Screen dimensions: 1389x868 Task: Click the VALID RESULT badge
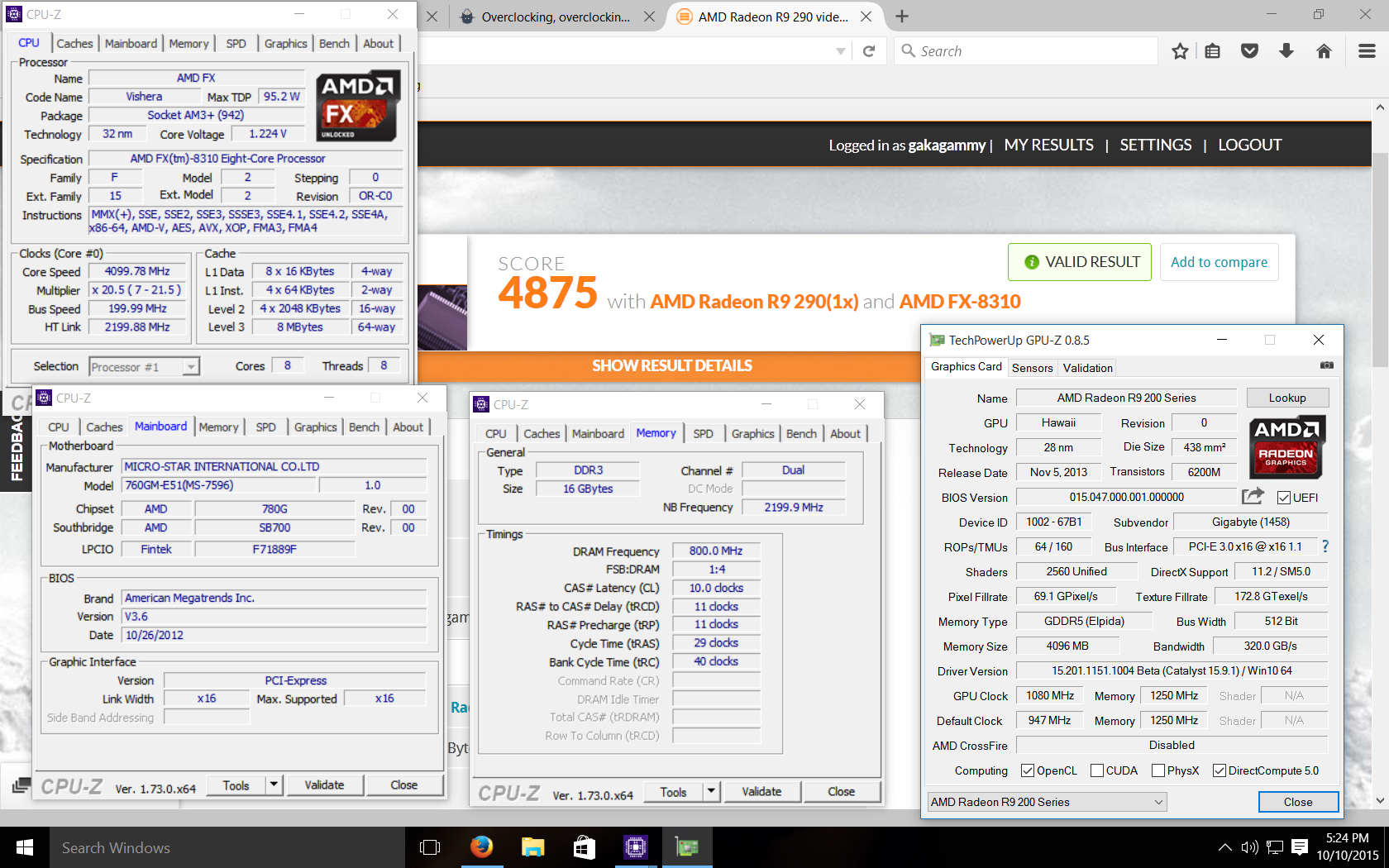(x=1080, y=262)
